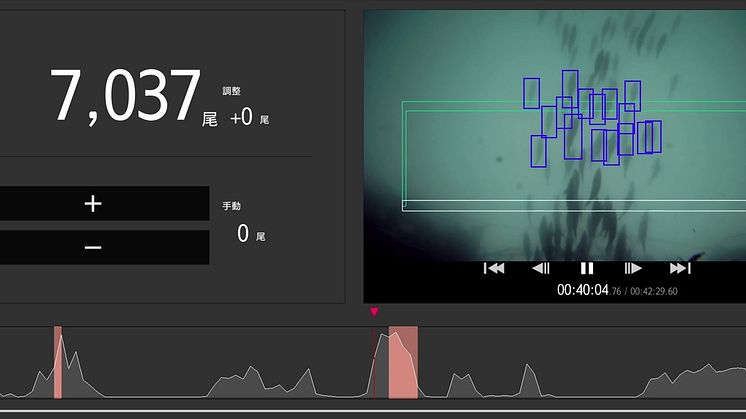
Task: Select the narrow pink region on timeline left
Action: [58, 362]
